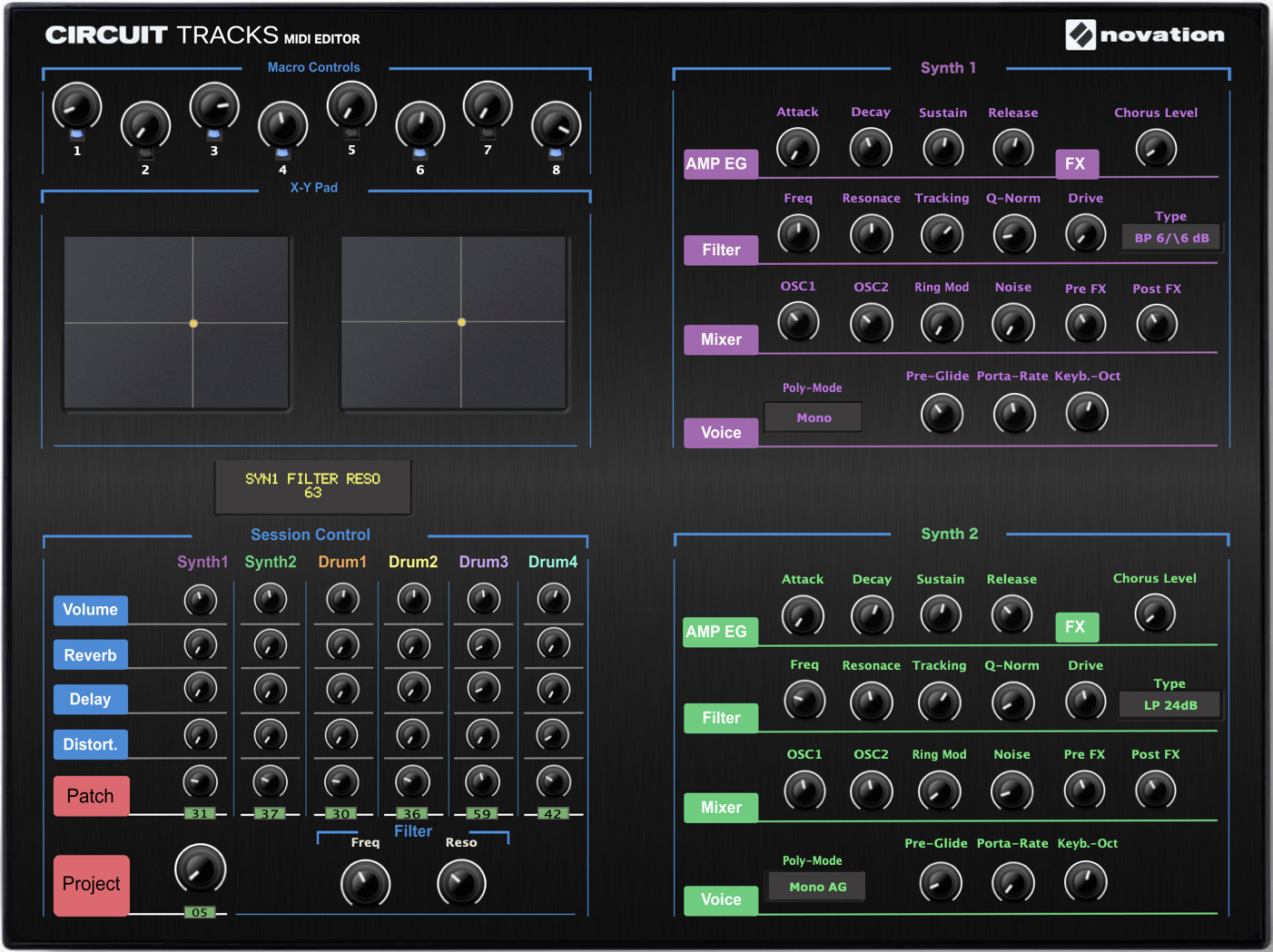This screenshot has height=952, width=1273.
Task: Select the Drum3 column header
Action: coord(483,562)
